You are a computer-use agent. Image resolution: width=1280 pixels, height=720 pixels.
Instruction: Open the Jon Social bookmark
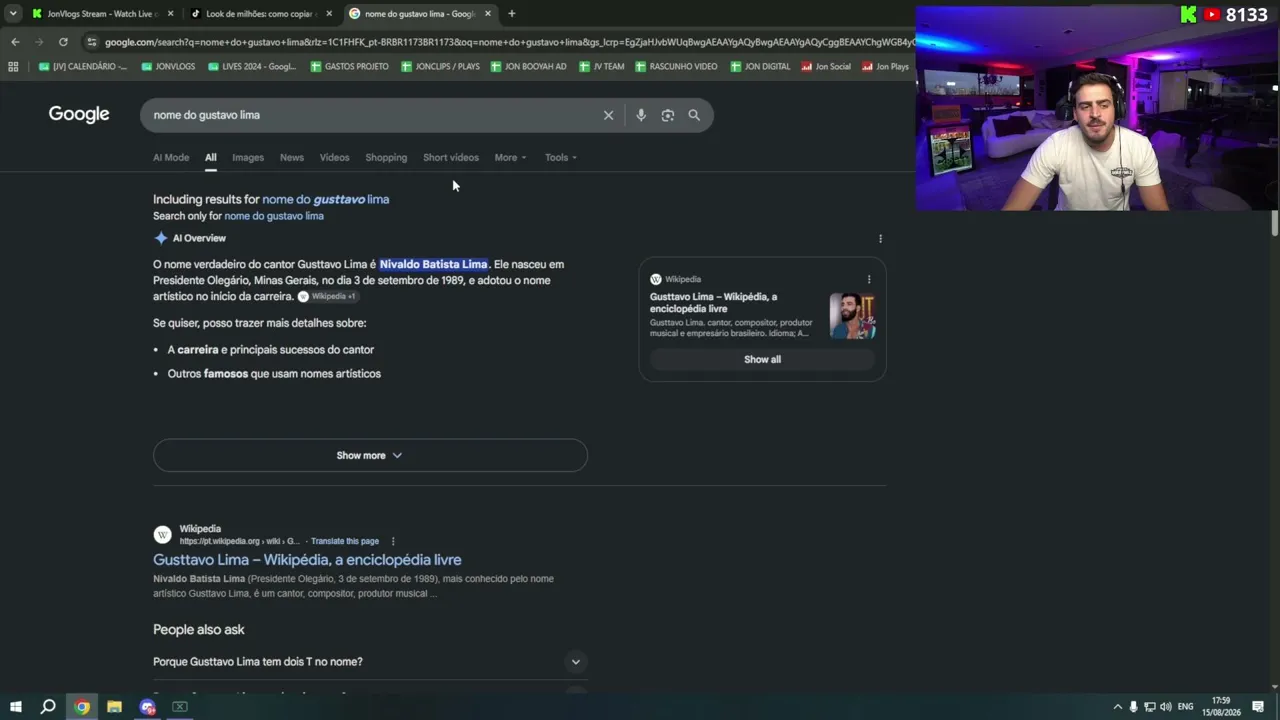[826, 67]
